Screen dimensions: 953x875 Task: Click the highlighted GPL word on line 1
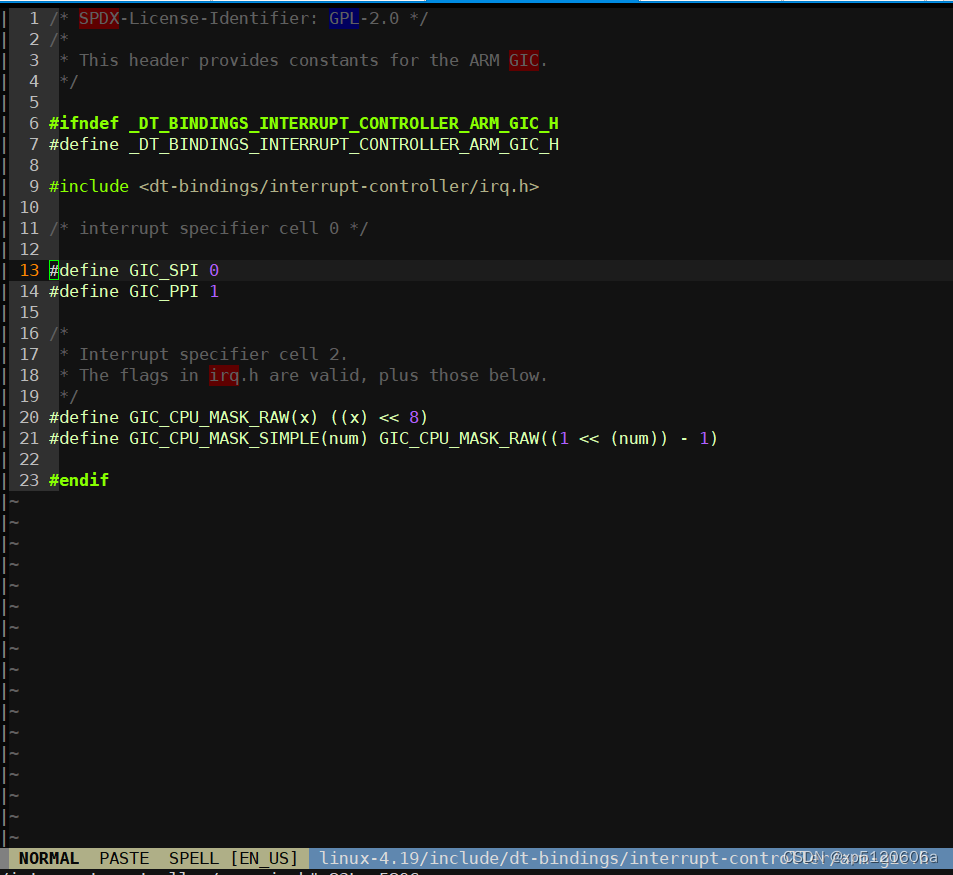[344, 18]
